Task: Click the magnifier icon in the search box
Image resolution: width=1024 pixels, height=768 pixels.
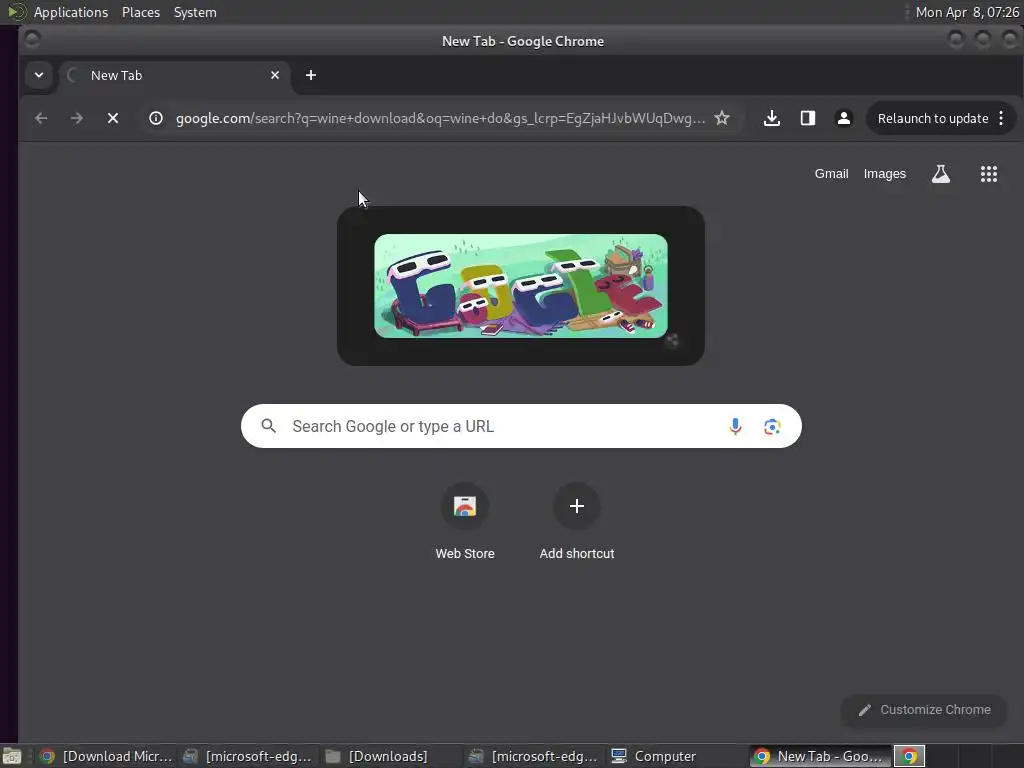Action: click(x=268, y=426)
